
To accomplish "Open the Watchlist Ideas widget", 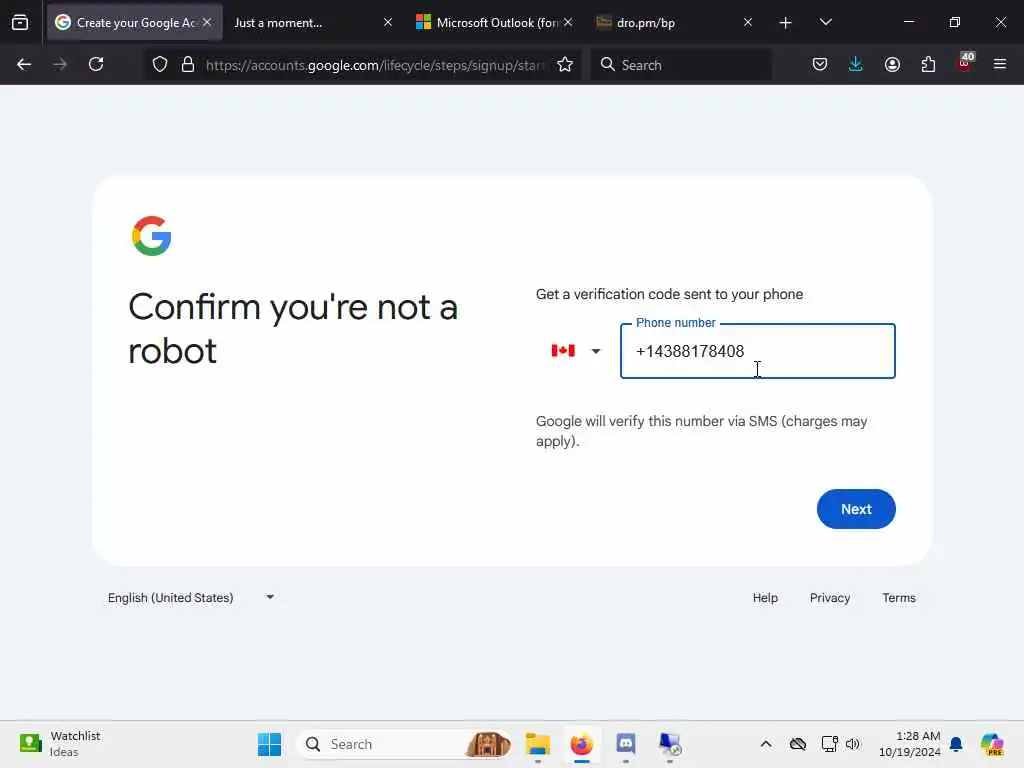I will click(x=60, y=744).
